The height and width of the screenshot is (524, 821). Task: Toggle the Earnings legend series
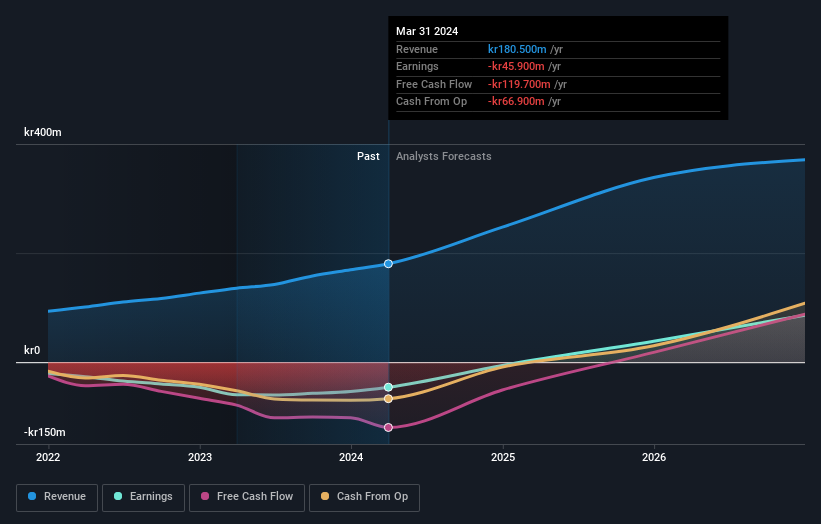pyautogui.click(x=143, y=497)
